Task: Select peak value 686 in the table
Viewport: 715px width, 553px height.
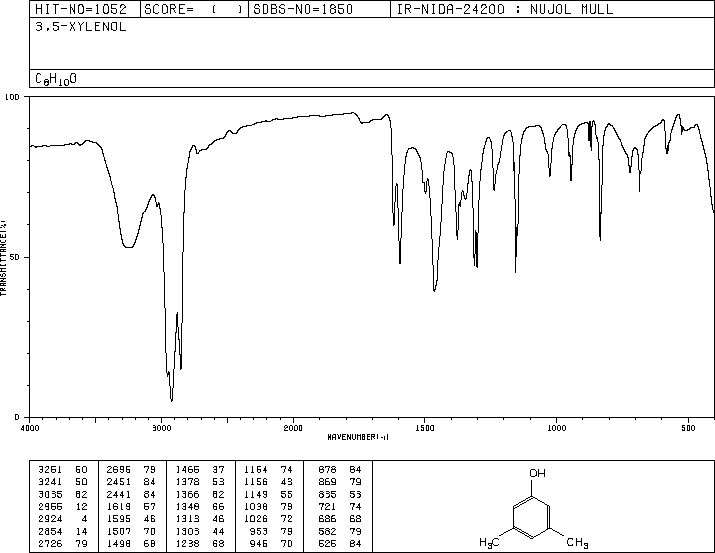Action: [x=327, y=519]
